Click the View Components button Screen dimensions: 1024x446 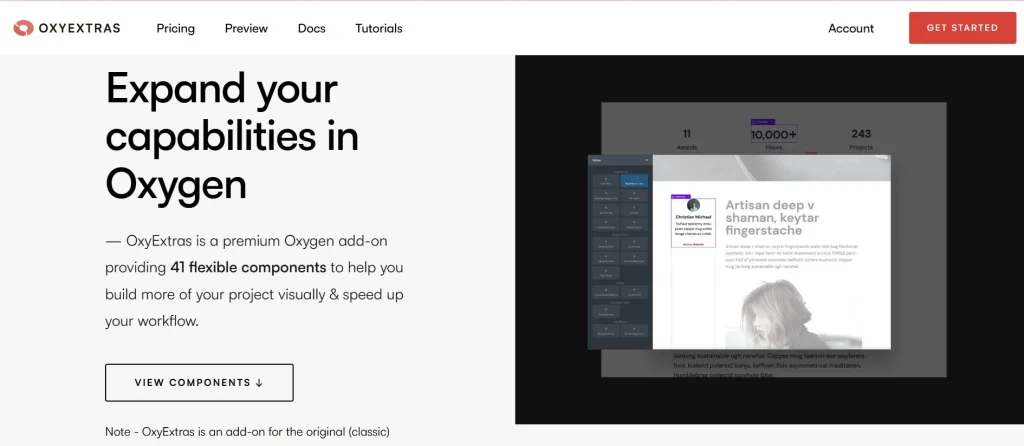coord(199,383)
